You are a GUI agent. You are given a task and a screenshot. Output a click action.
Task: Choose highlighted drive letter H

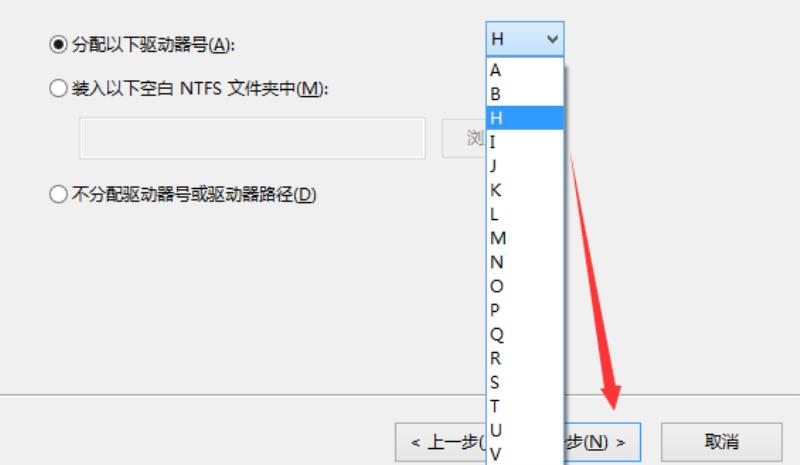pos(525,118)
